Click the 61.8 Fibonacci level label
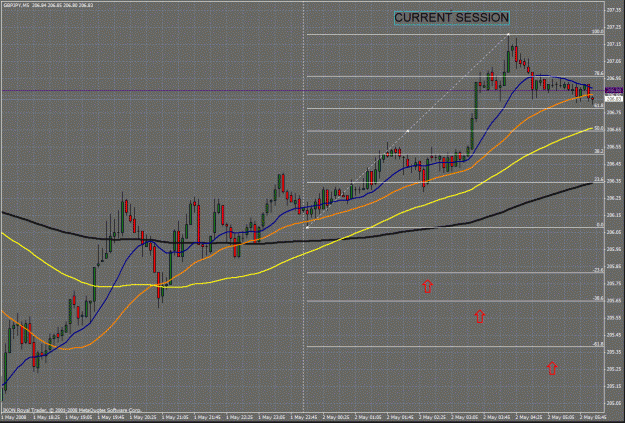This screenshot has width=625, height=423. pos(599,106)
